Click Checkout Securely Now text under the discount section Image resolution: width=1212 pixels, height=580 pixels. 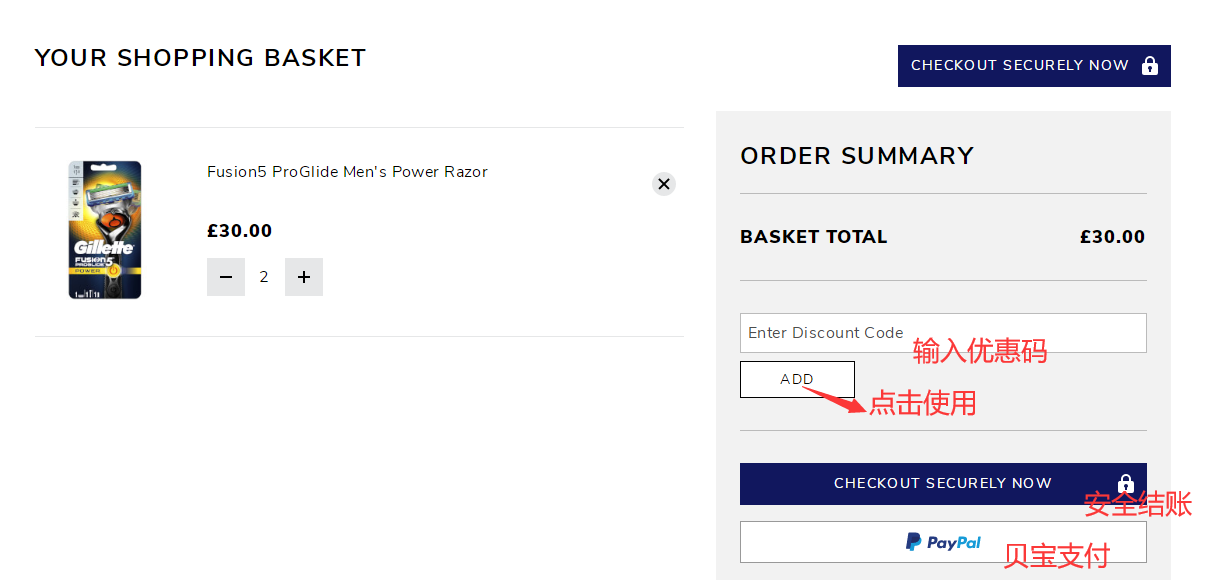click(x=942, y=484)
